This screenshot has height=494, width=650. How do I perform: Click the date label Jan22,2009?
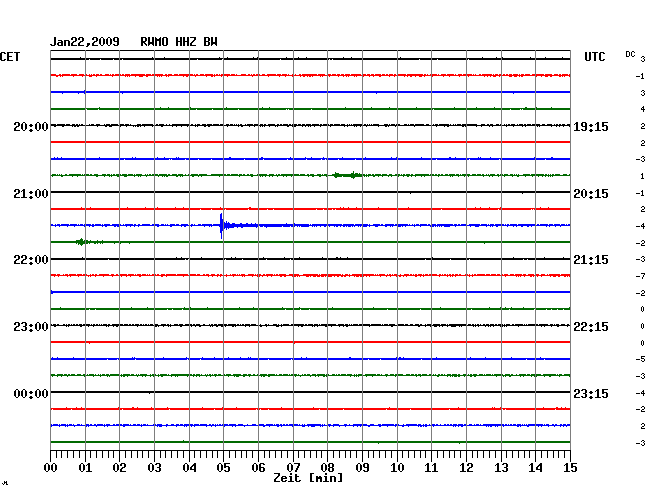coord(85,42)
